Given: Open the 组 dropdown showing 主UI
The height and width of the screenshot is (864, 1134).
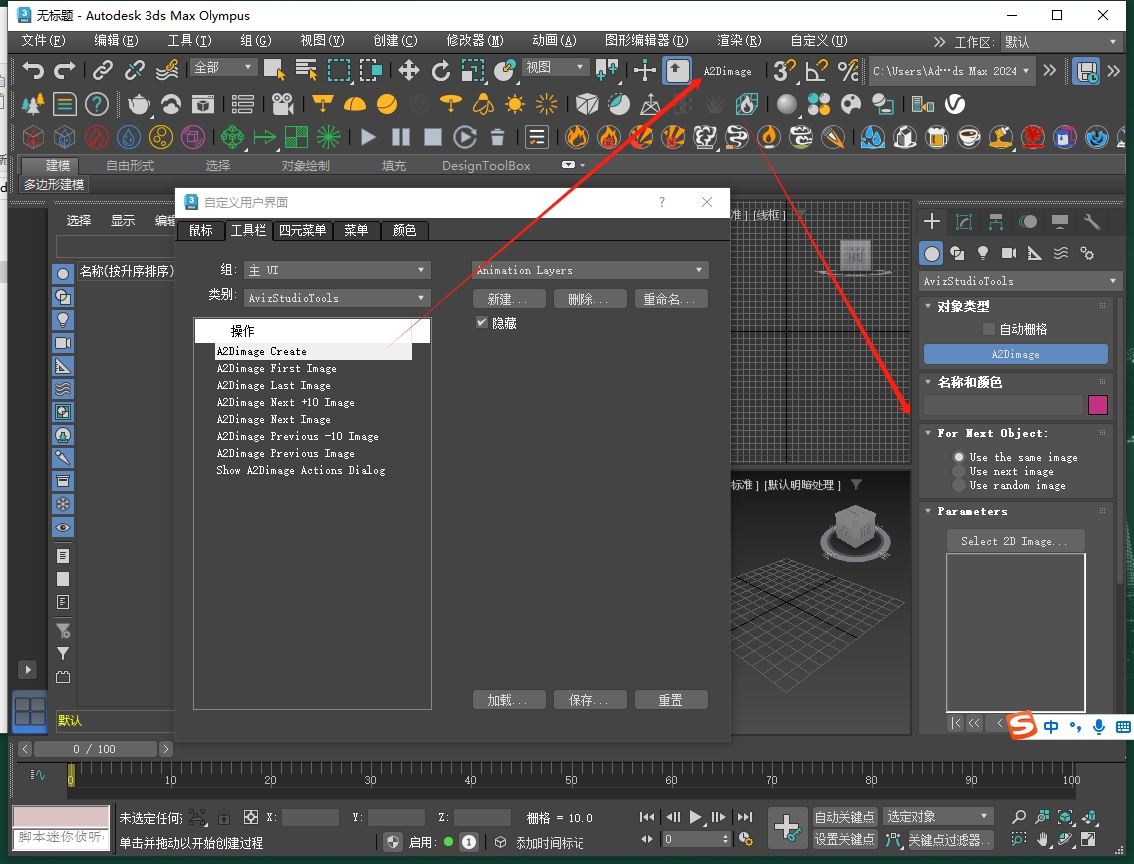Looking at the screenshot, I should pos(337,270).
